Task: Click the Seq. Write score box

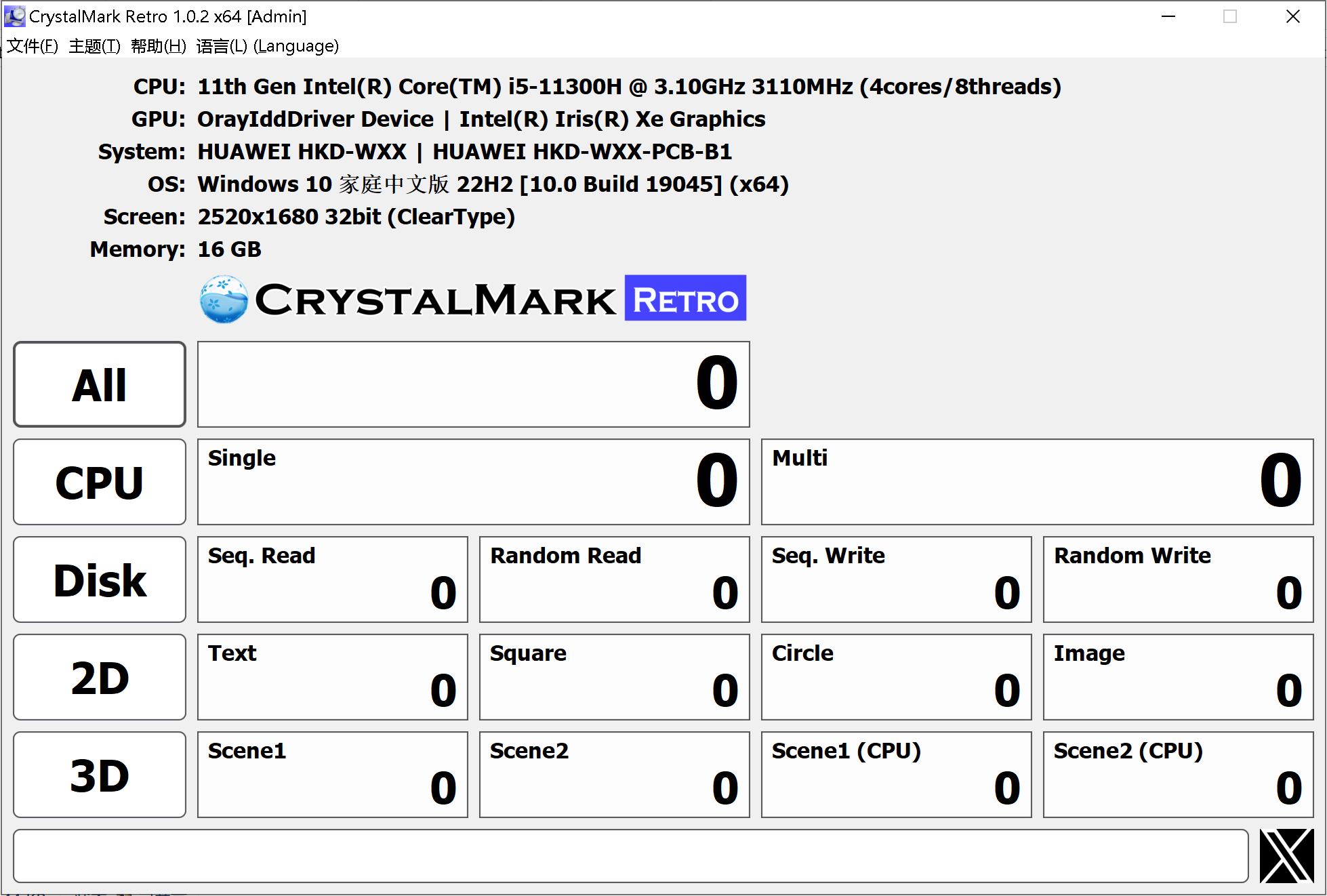Action: (897, 579)
